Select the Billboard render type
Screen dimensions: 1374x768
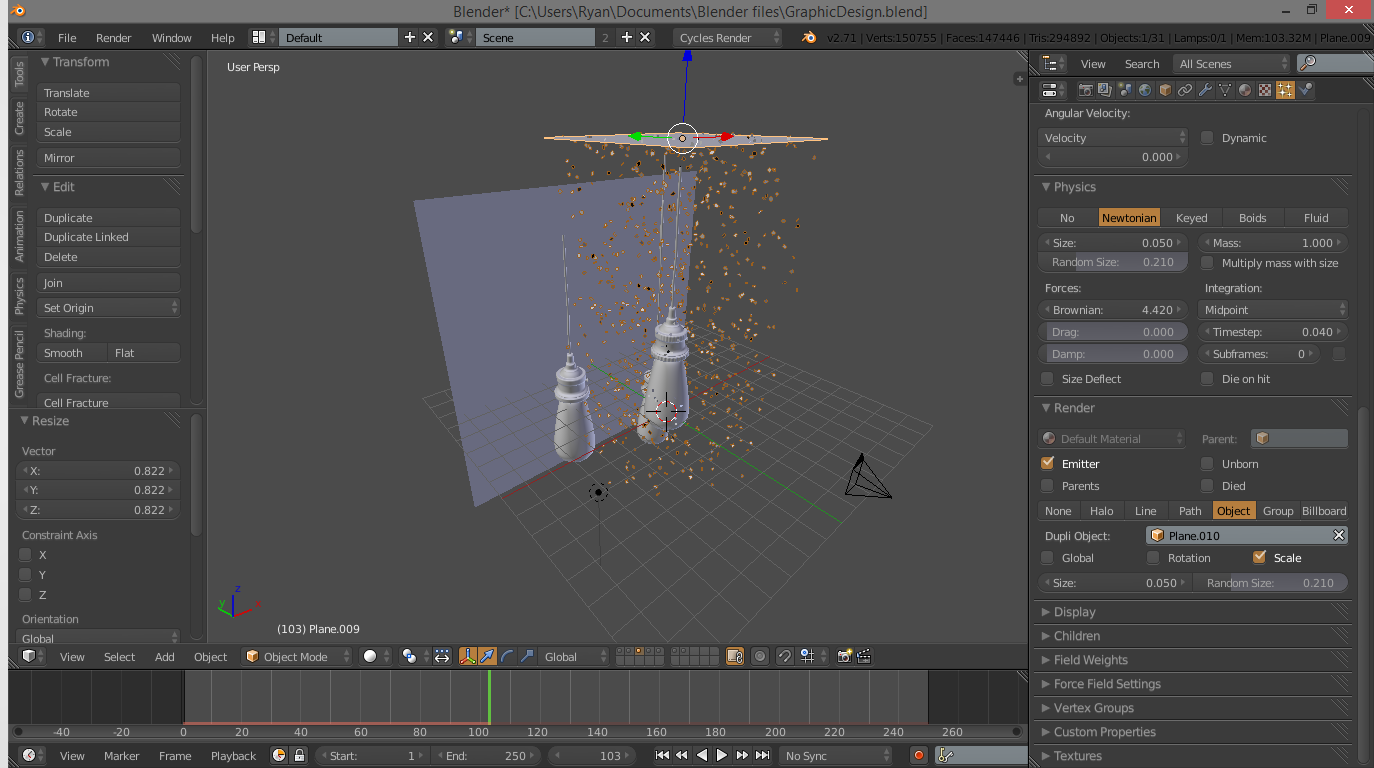pyautogui.click(x=1324, y=510)
